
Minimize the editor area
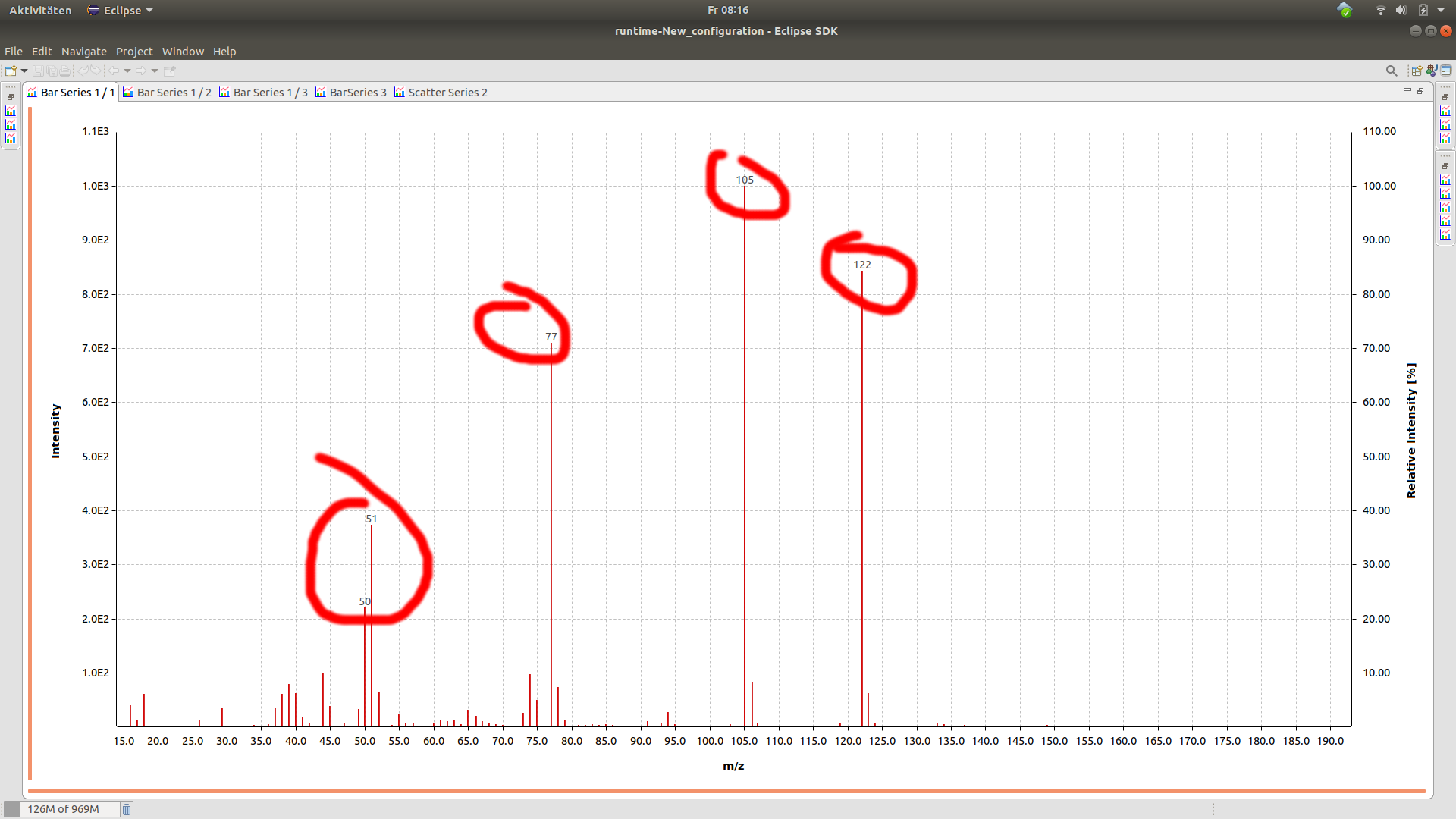point(1407,90)
